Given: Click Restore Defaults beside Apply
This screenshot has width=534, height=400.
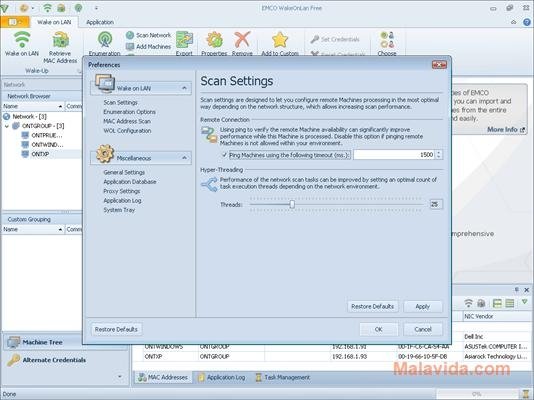Looking at the screenshot, I should (x=373, y=307).
